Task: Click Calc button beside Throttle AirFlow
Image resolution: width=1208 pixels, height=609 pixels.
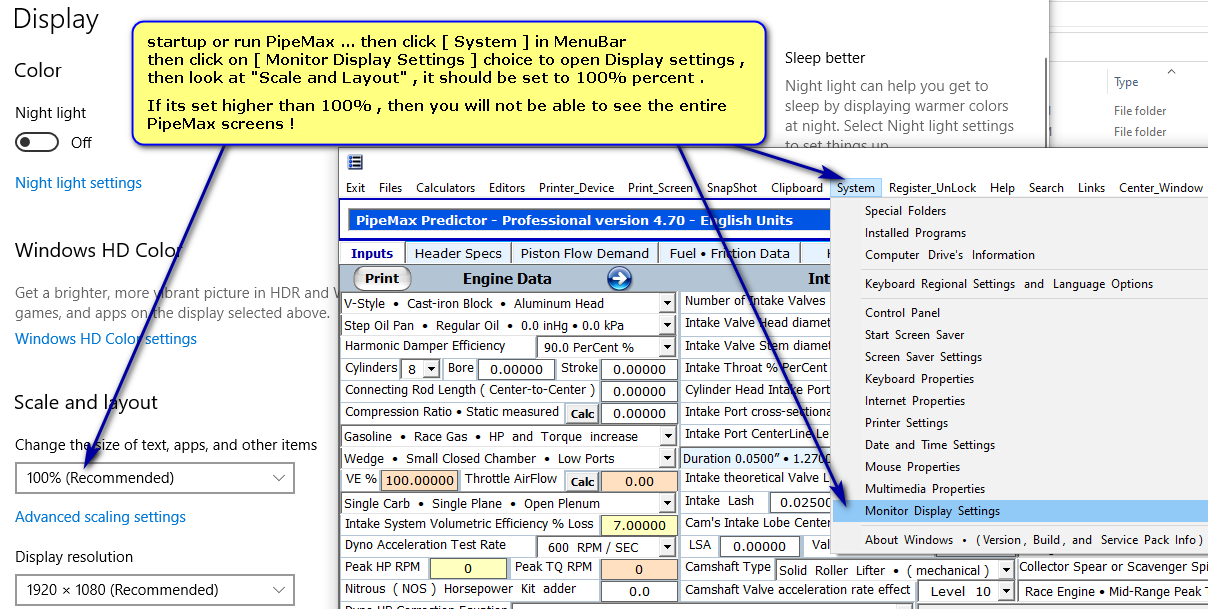Action: 582,482
